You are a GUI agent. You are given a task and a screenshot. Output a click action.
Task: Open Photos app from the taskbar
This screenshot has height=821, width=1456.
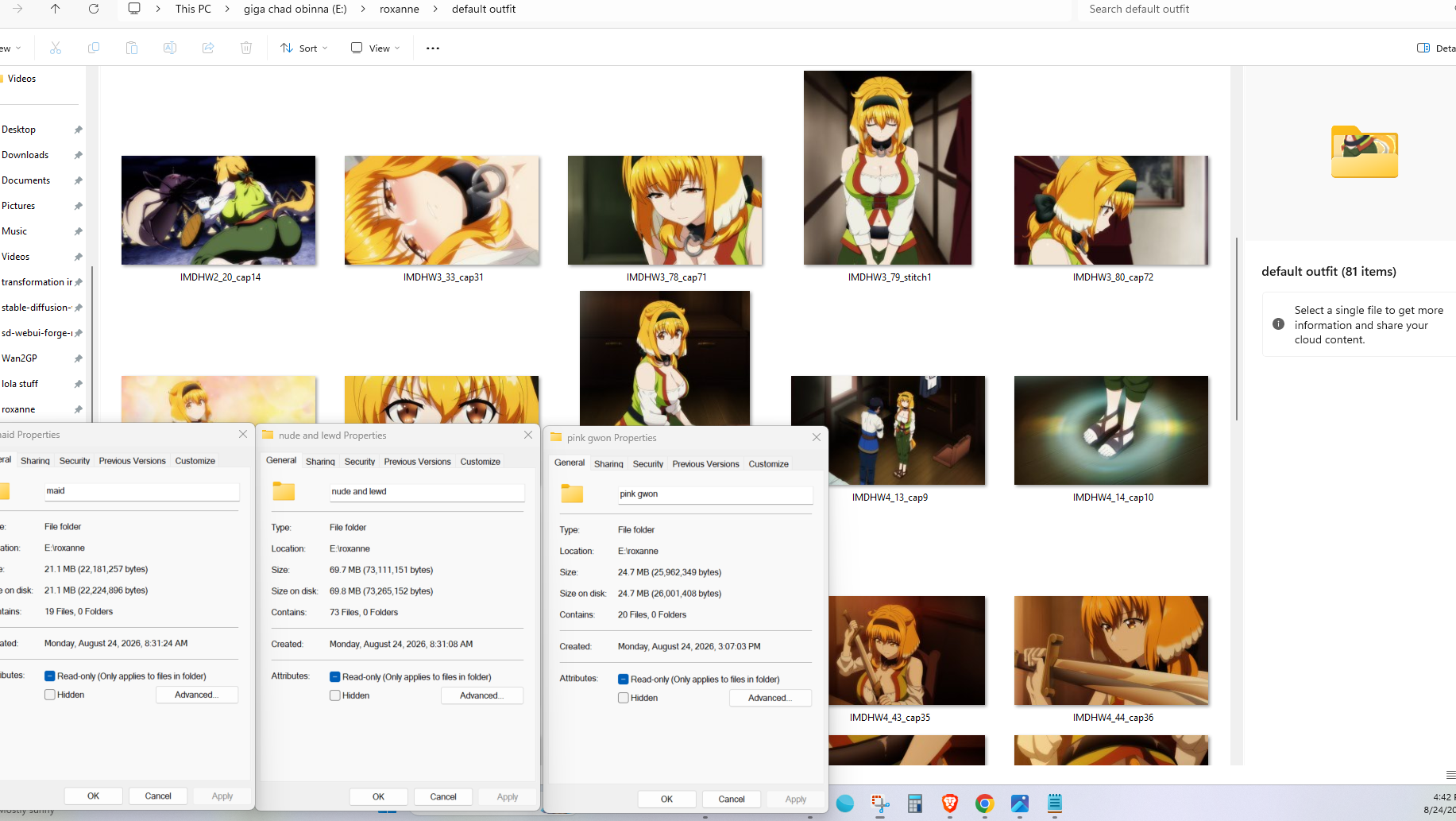[1020, 804]
